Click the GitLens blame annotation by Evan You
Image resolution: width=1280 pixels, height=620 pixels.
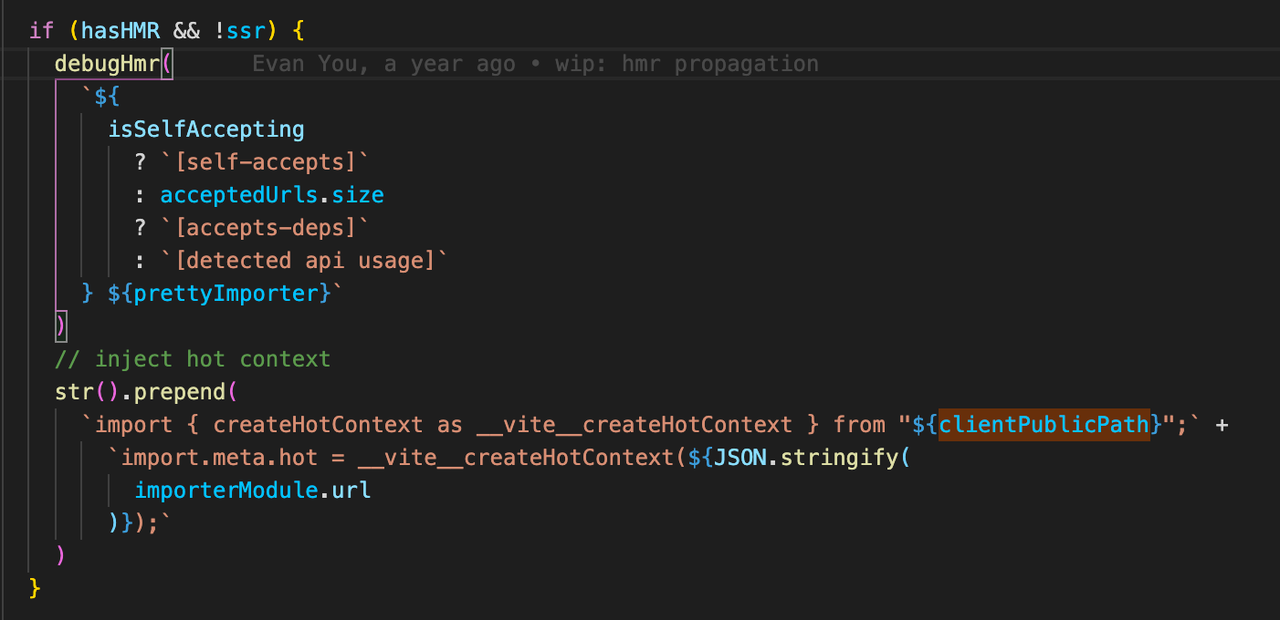pos(535,64)
